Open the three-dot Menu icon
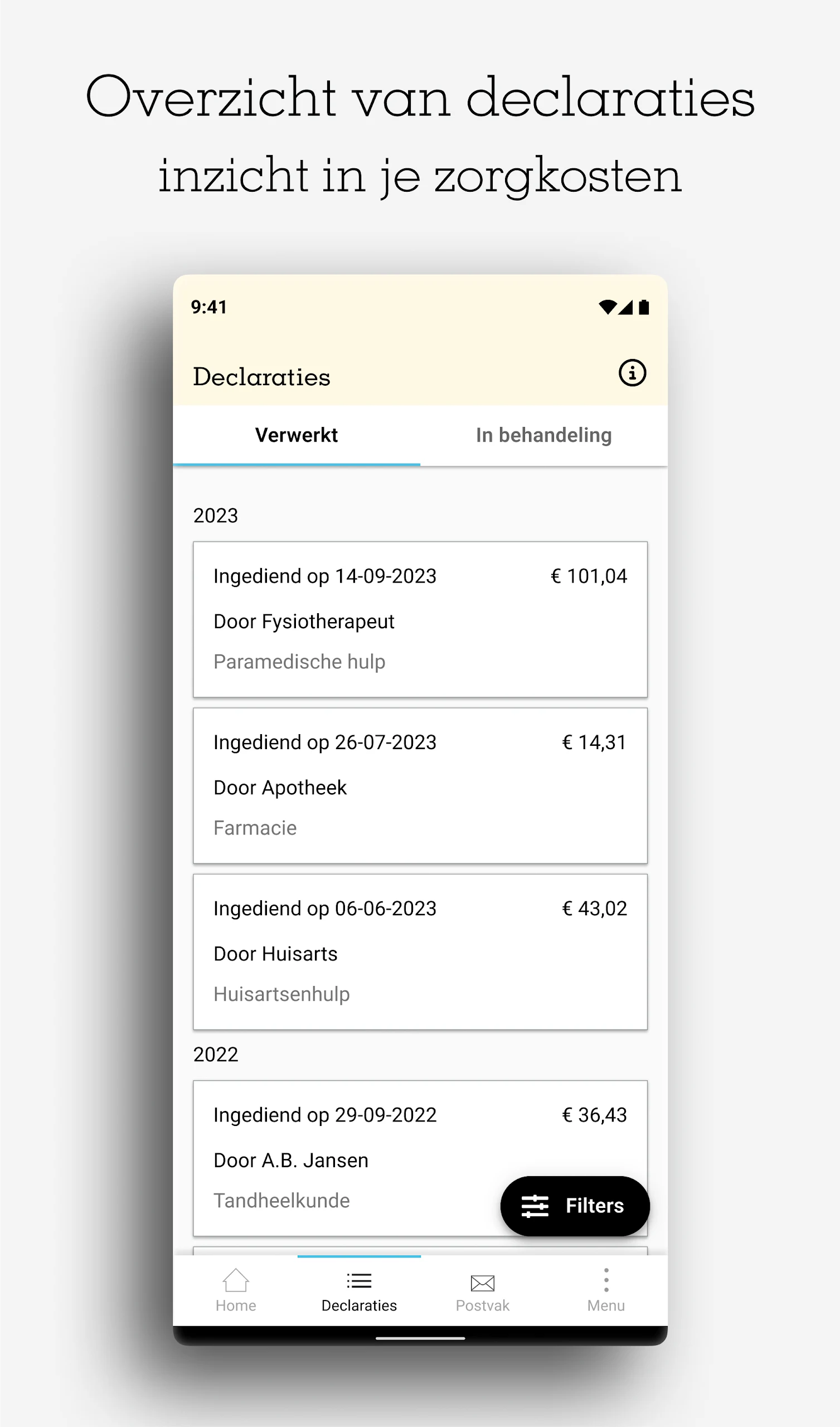This screenshot has width=840, height=1427. coord(606,1280)
